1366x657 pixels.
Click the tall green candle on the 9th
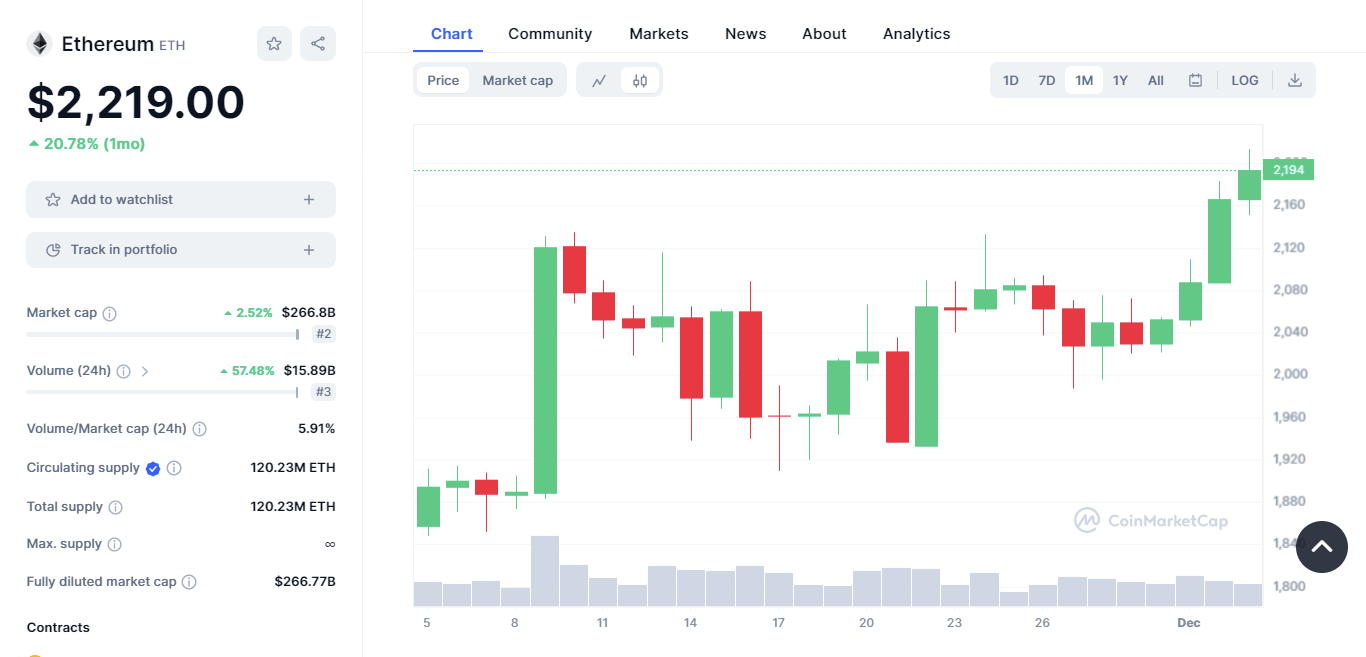[545, 370]
